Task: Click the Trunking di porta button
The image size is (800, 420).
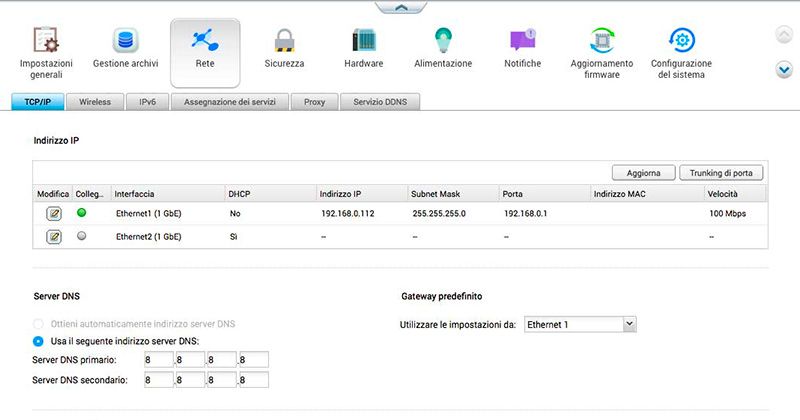Action: (x=721, y=172)
